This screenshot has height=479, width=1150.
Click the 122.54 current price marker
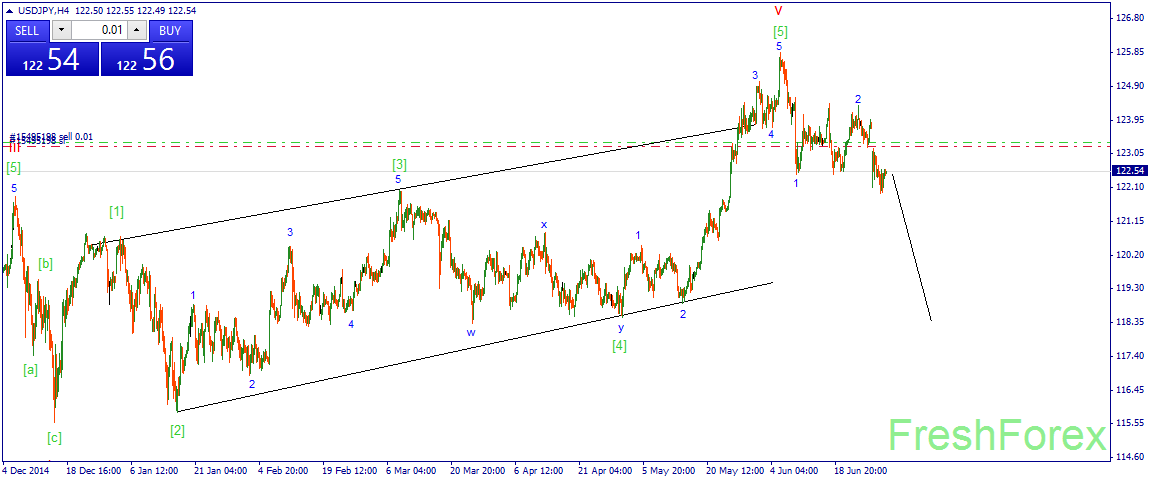point(1128,171)
